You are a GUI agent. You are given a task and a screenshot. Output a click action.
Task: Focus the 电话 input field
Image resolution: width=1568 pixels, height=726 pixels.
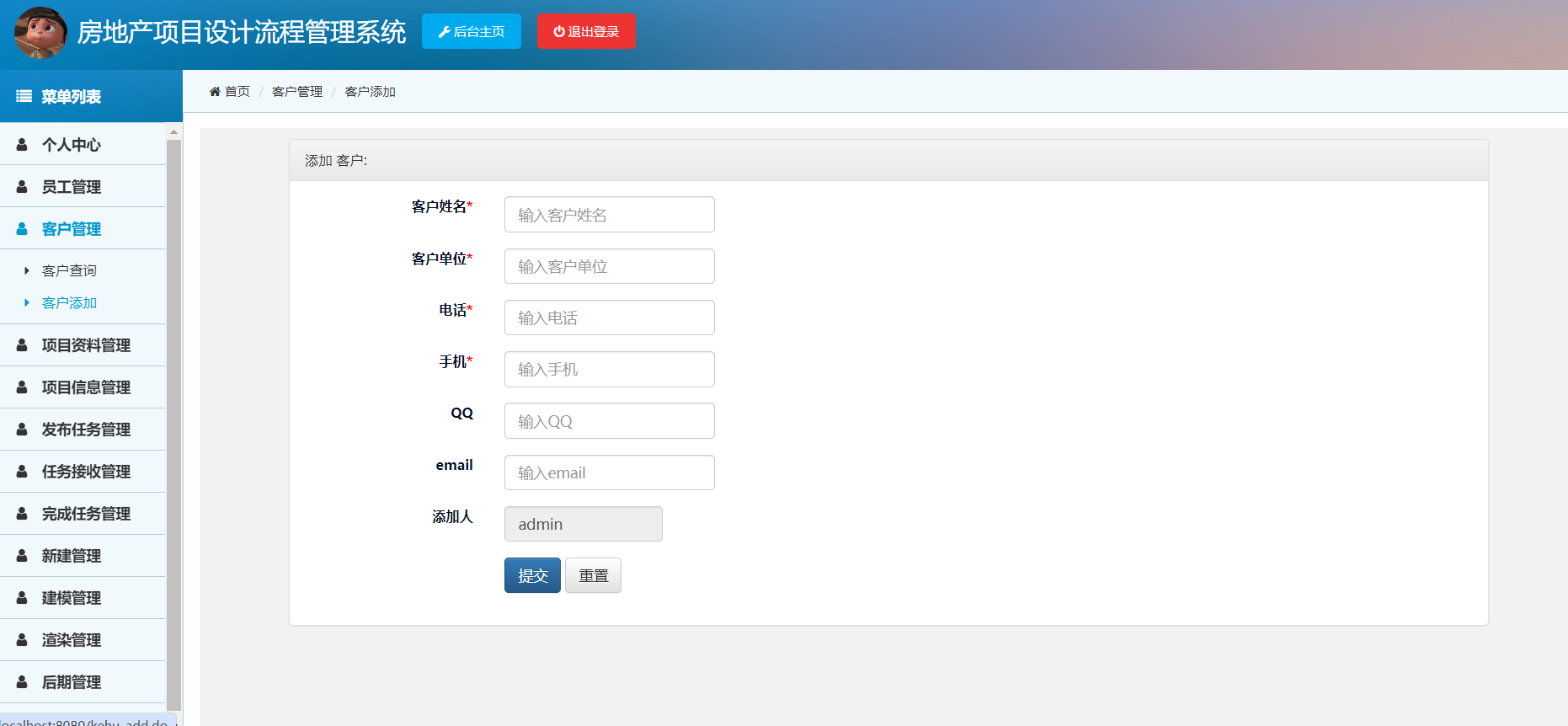[610, 318]
